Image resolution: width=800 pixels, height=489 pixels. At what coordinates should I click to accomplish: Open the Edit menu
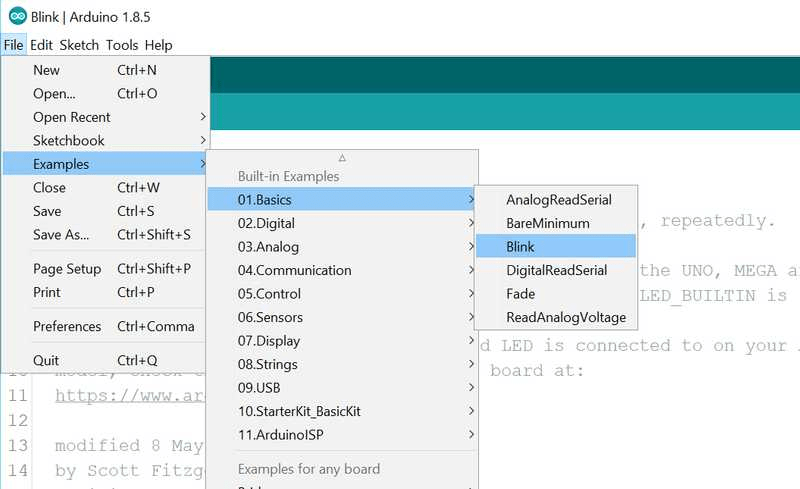(41, 45)
